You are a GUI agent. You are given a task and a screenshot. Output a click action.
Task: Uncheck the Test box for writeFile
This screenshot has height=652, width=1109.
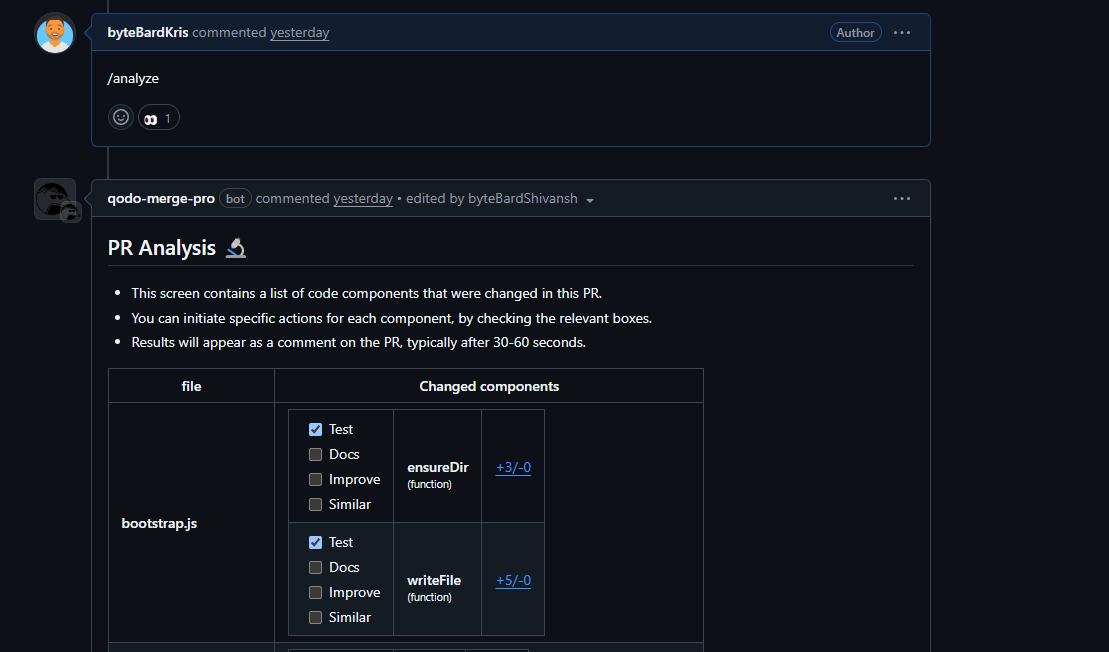(x=316, y=542)
